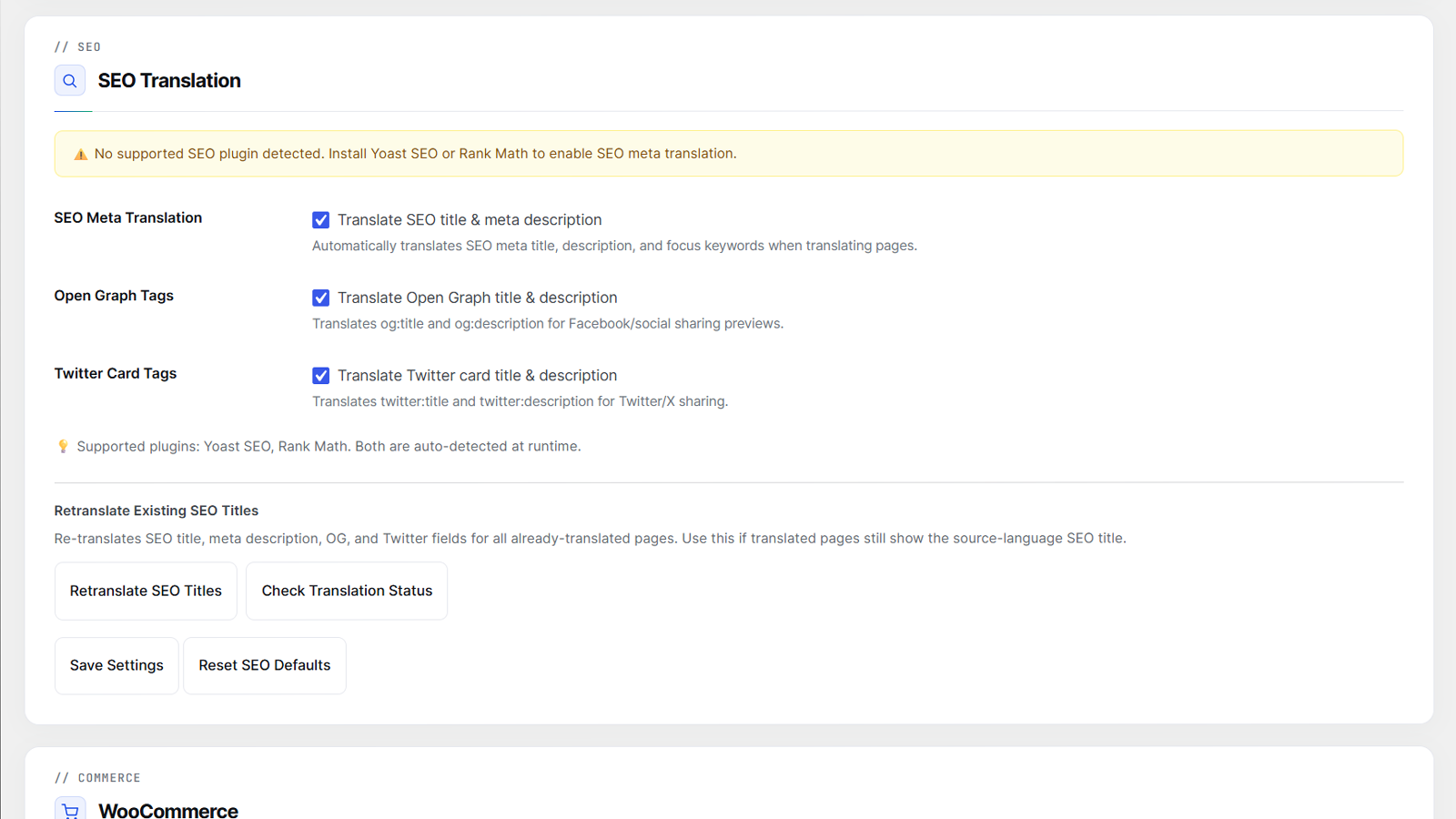
Task: Uncheck Translate SEO title & meta description
Action: point(321,220)
